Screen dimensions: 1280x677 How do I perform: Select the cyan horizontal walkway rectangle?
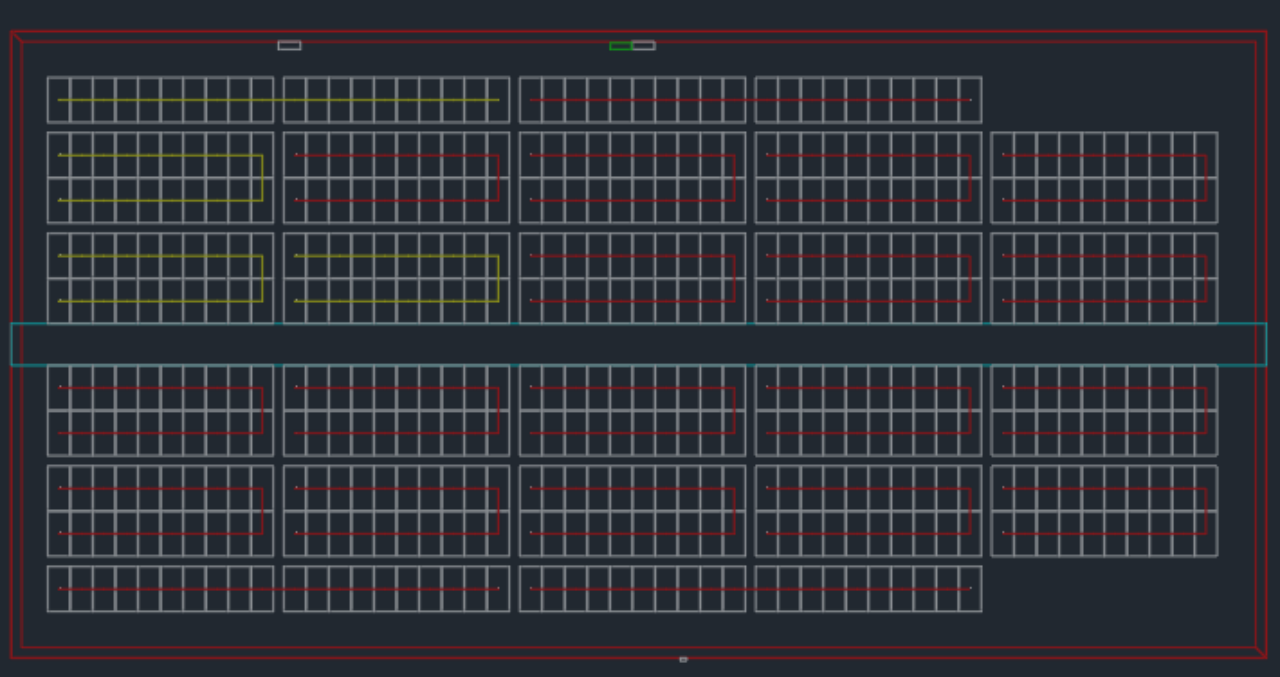tap(640, 324)
